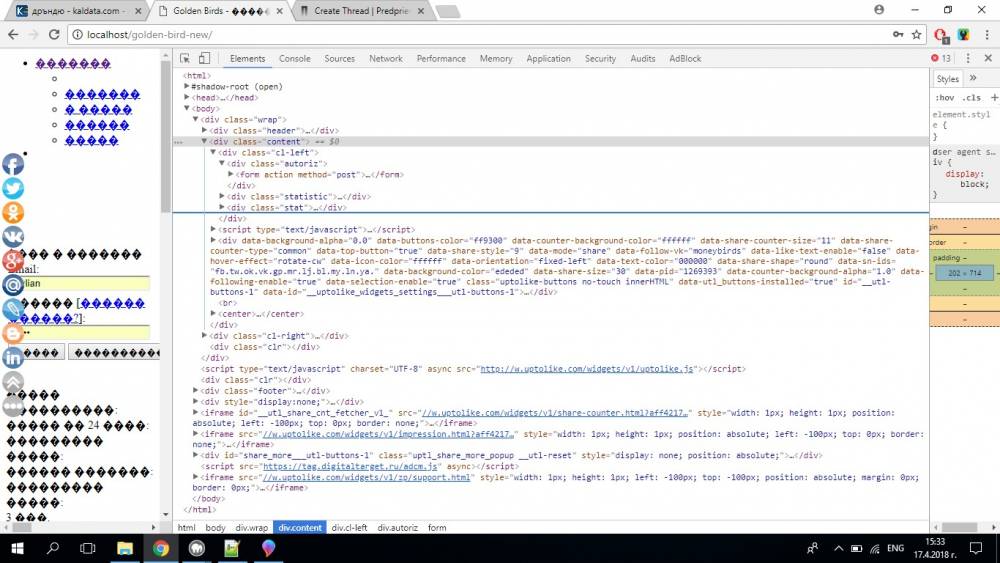
Task: Open the Network tab
Action: tap(386, 58)
